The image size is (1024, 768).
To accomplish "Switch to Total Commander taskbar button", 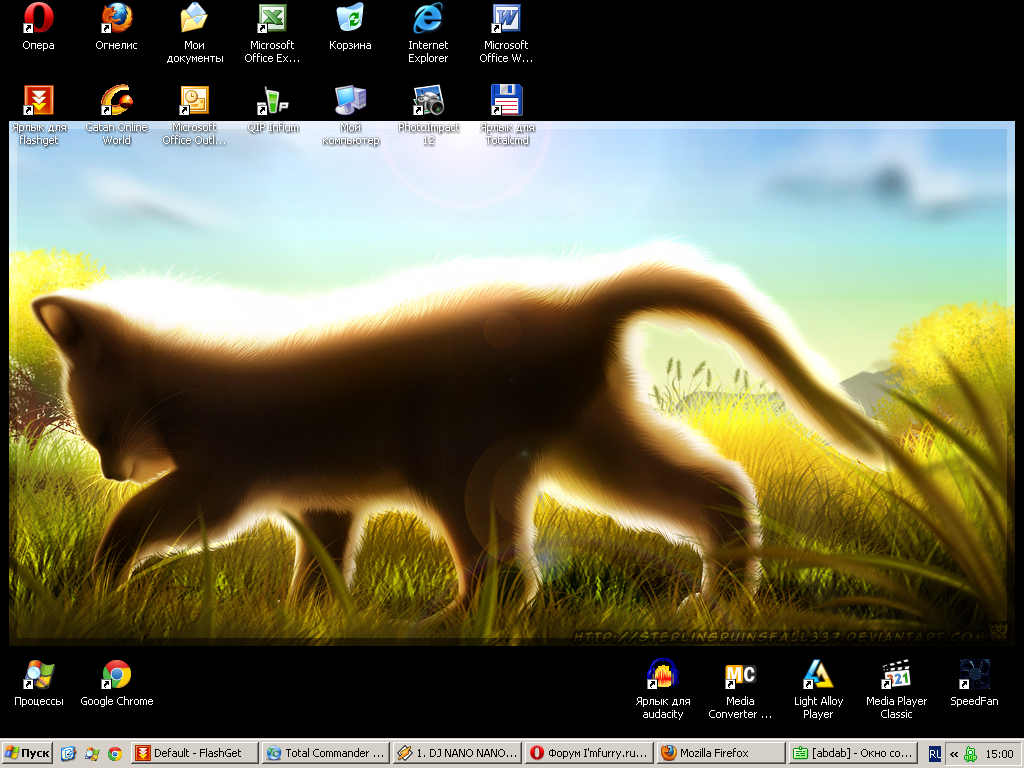I will pyautogui.click(x=325, y=753).
